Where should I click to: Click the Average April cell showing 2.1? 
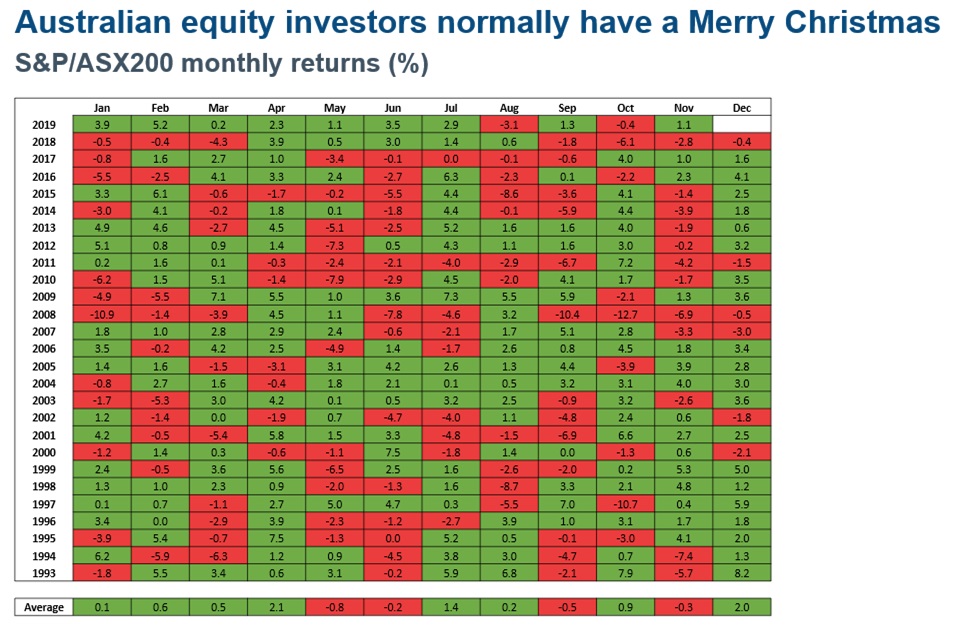tap(277, 607)
